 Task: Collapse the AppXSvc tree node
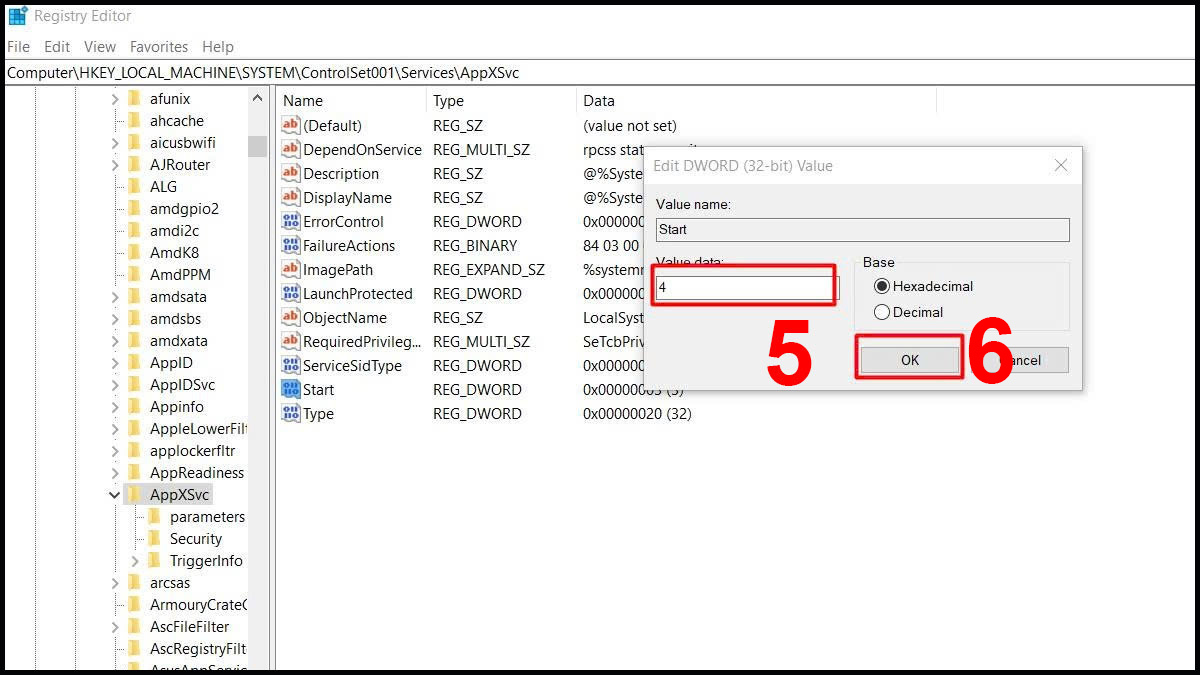(115, 495)
